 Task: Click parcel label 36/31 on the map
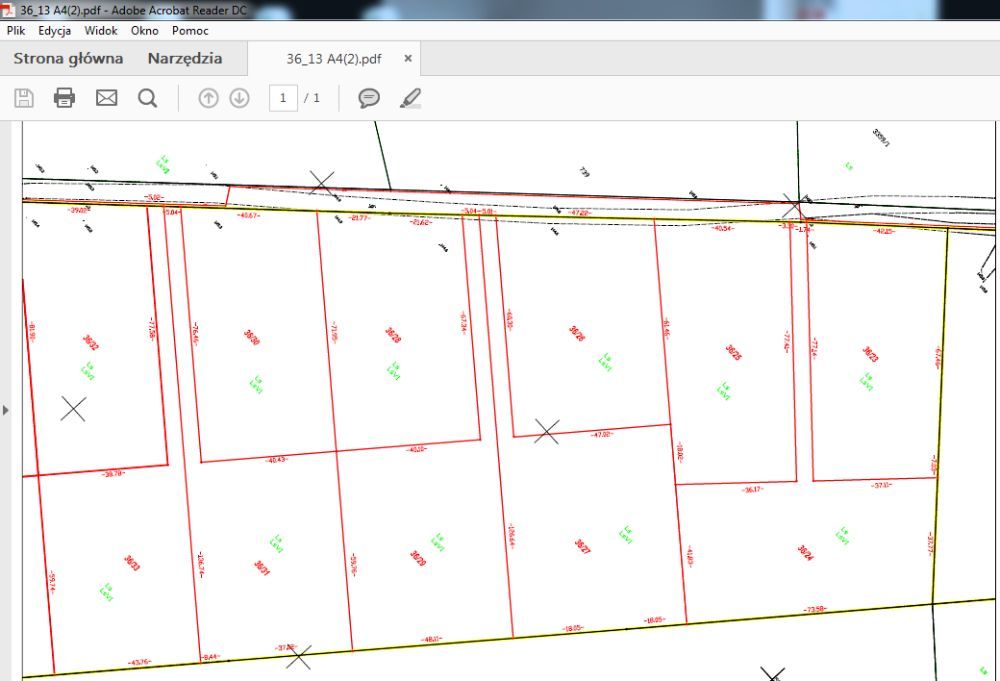coord(262,568)
